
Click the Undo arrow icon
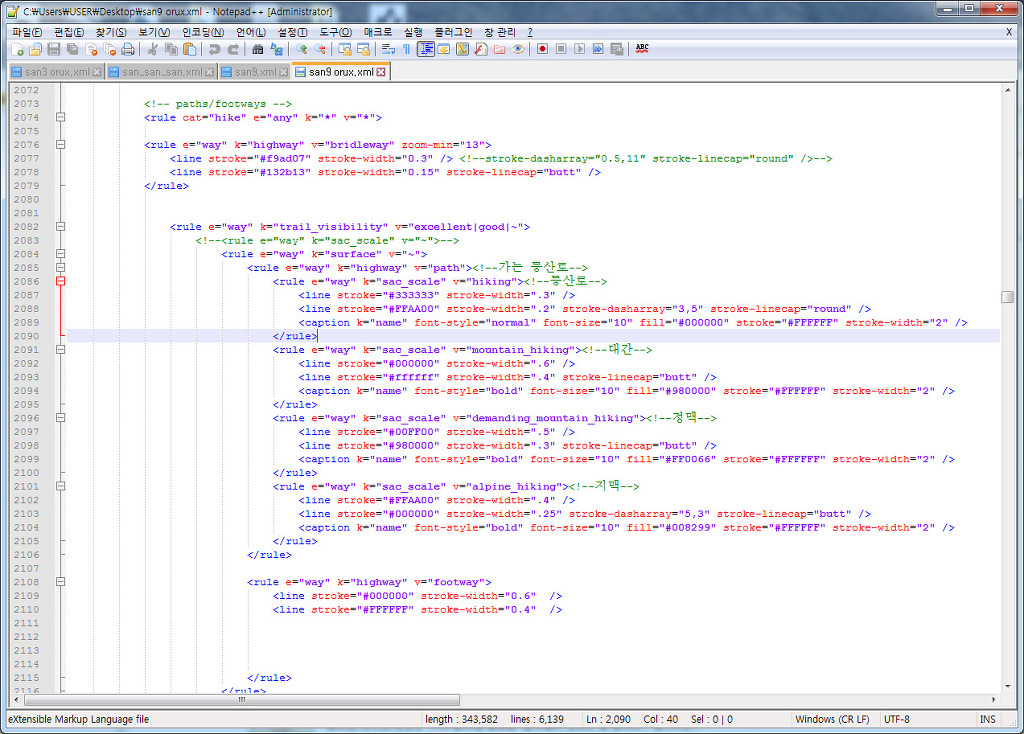214,49
